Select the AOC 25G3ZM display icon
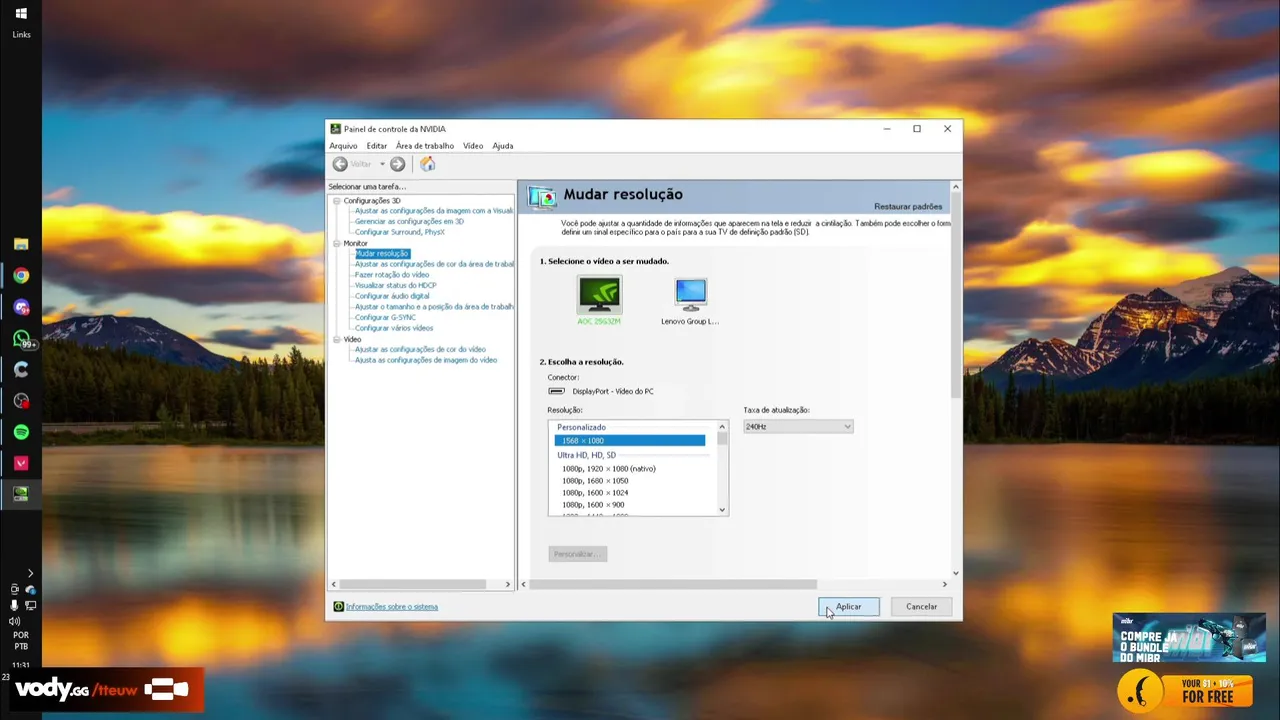 (599, 295)
